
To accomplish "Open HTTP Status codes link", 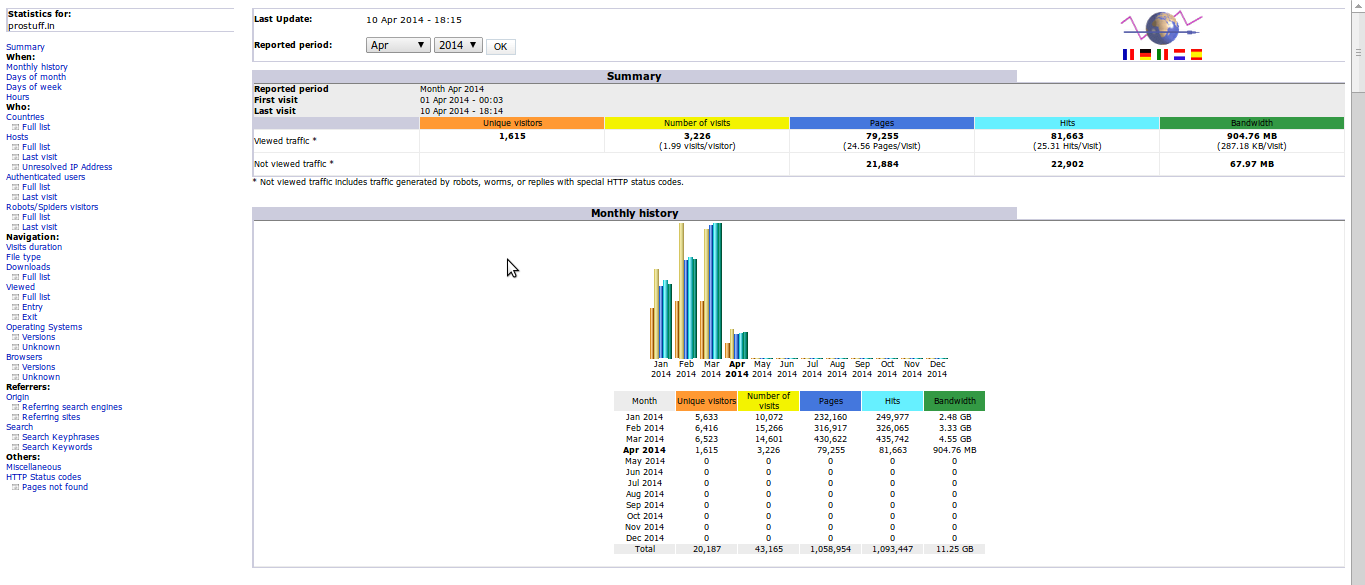I will point(44,477).
